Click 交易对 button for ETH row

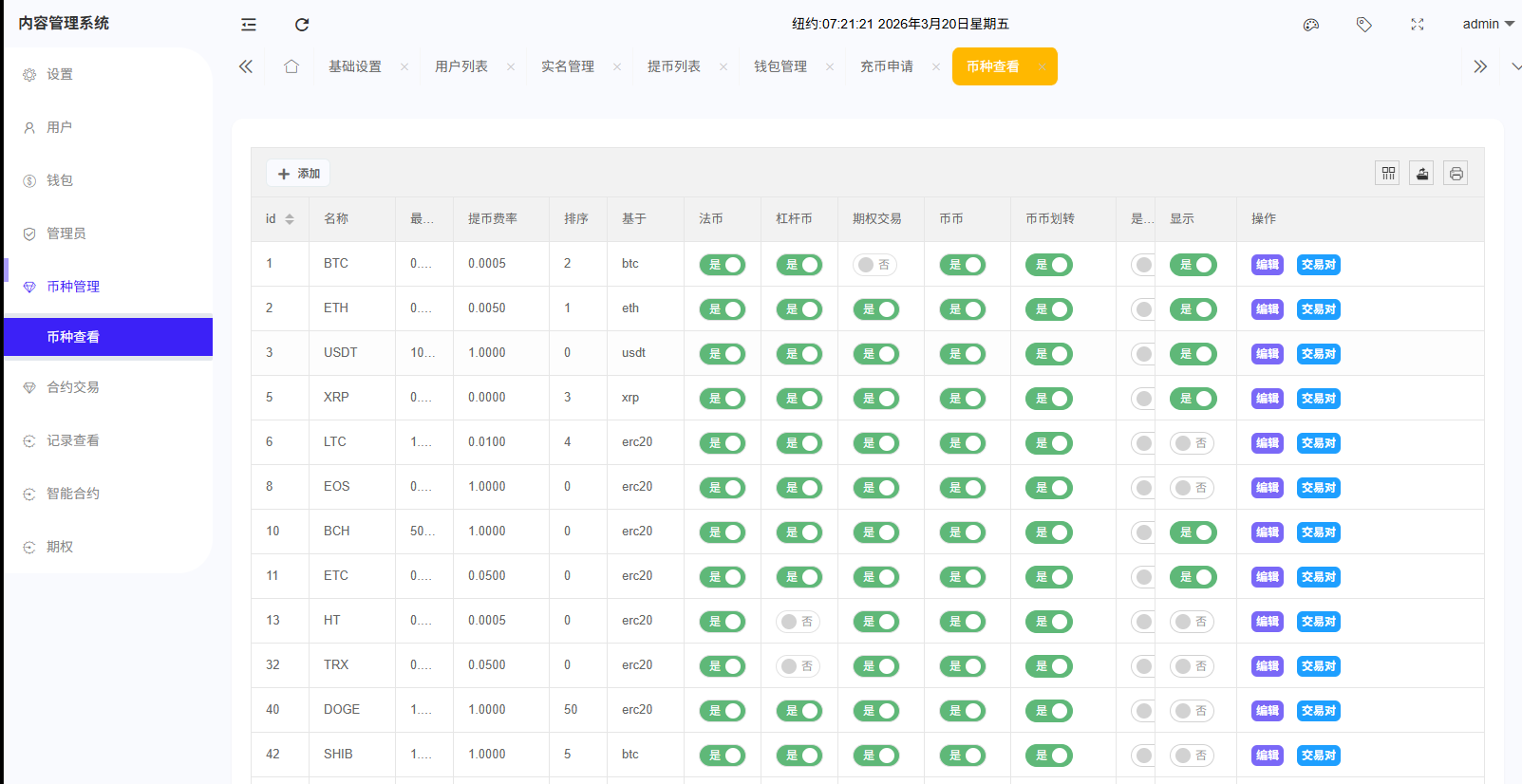tap(1318, 309)
